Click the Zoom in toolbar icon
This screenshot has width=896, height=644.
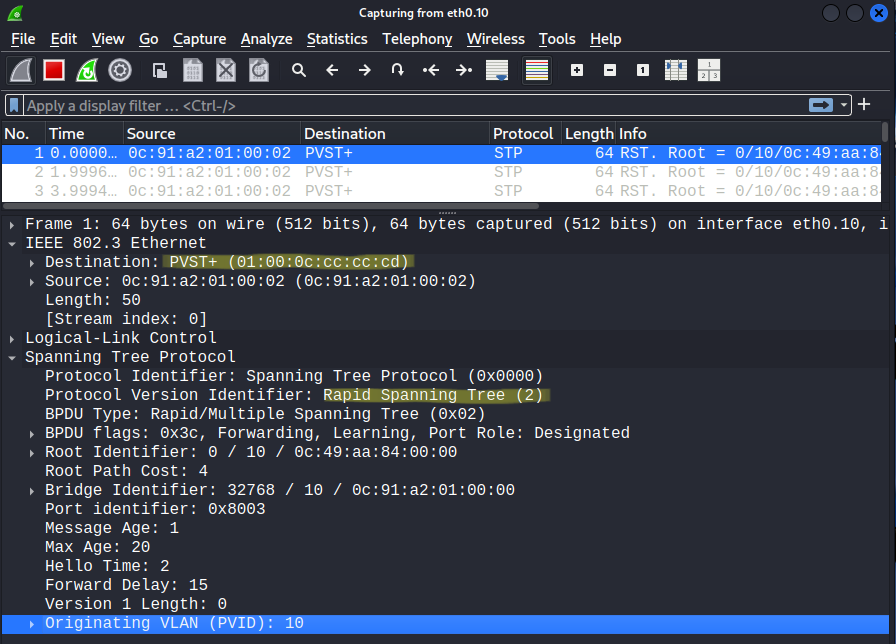coord(577,70)
